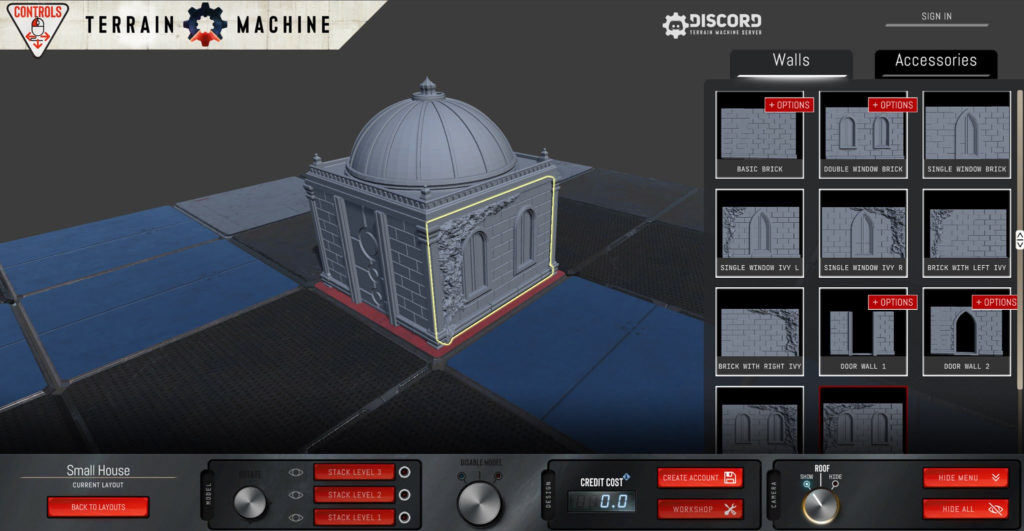Click the model Rotate knob
1024x531 pixels.
[x=250, y=502]
